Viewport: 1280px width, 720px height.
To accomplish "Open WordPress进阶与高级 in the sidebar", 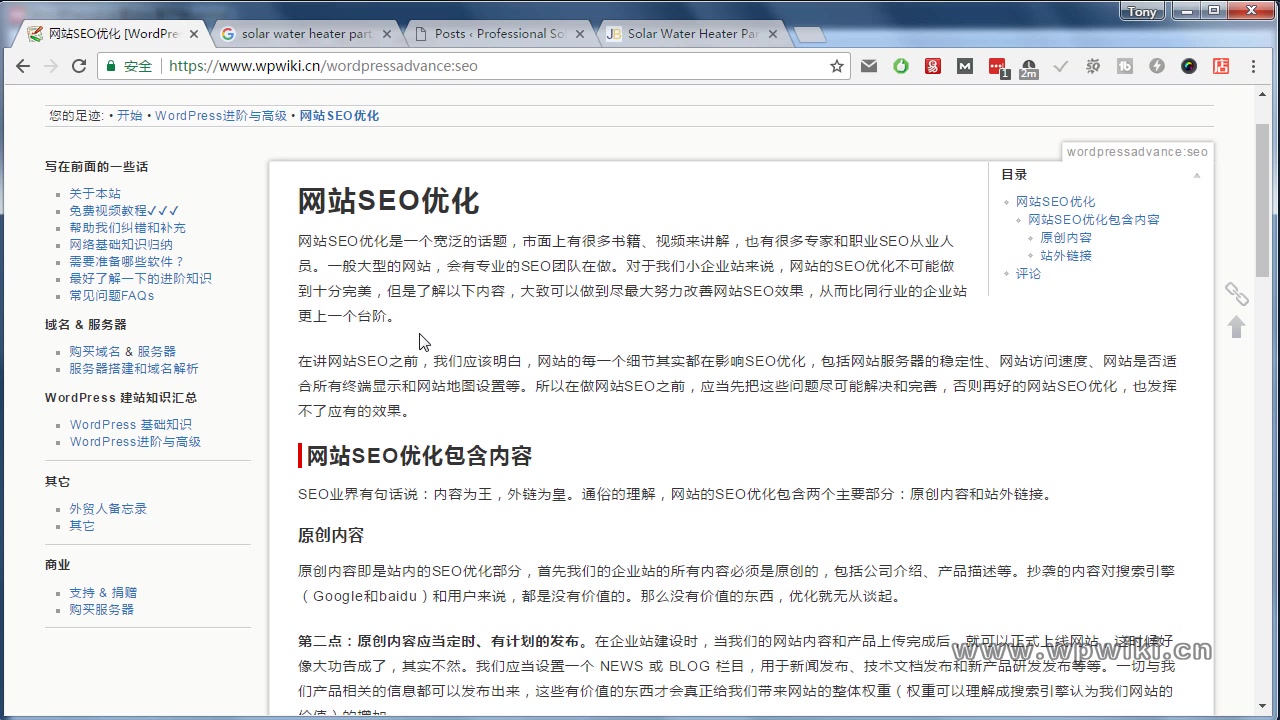I will coord(135,442).
